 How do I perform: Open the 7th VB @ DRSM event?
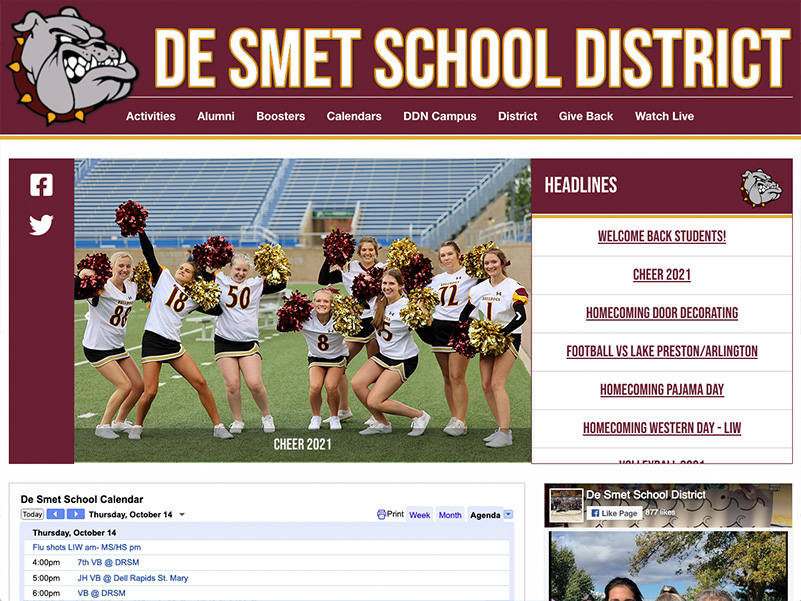tap(108, 562)
